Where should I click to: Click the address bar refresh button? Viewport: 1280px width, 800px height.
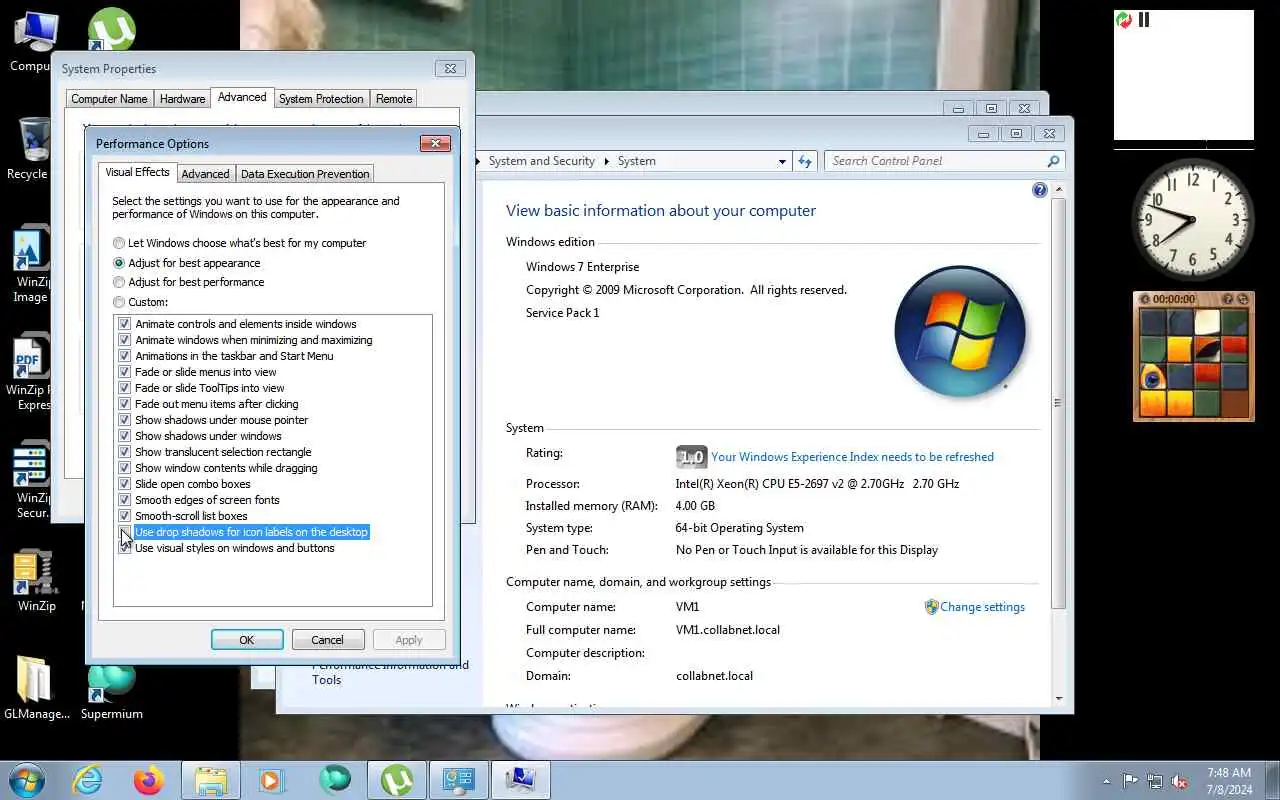pos(805,161)
